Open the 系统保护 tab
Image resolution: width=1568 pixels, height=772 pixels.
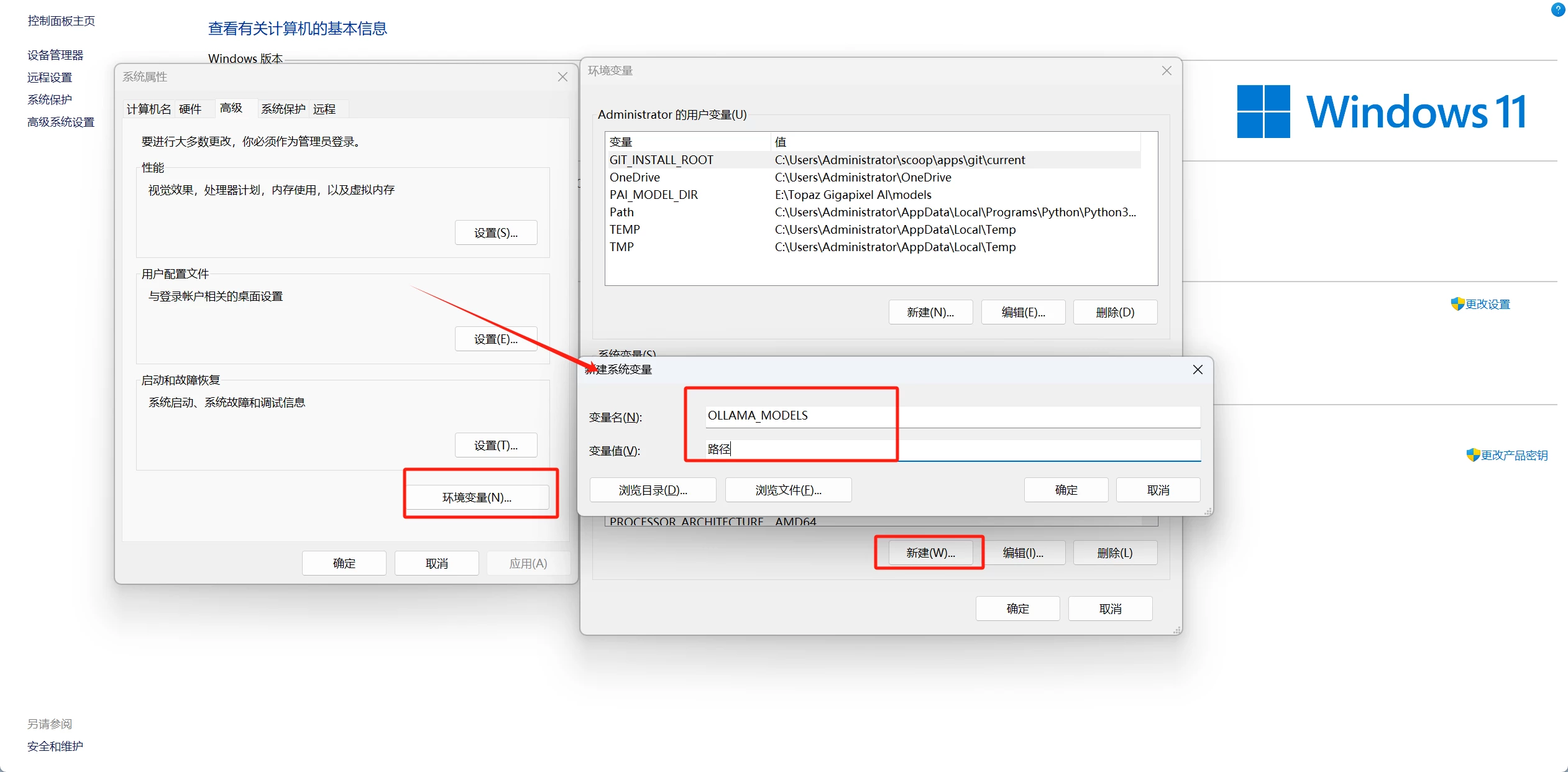click(283, 109)
